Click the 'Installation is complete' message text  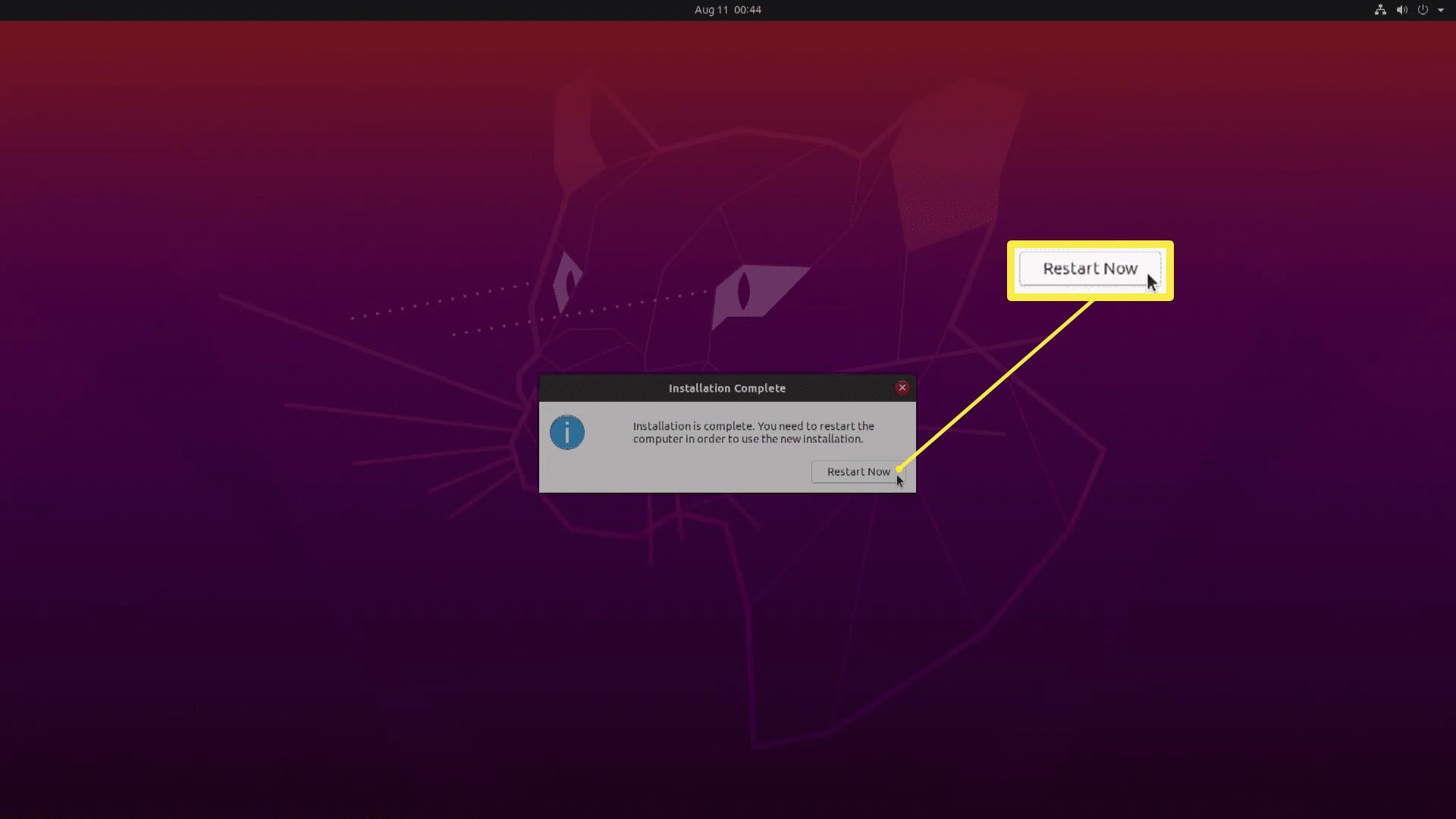(754, 432)
